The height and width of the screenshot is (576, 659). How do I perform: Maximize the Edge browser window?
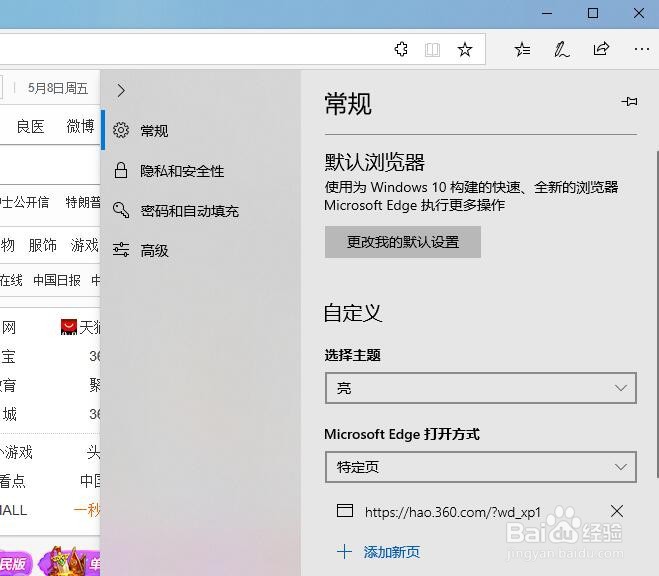point(593,13)
